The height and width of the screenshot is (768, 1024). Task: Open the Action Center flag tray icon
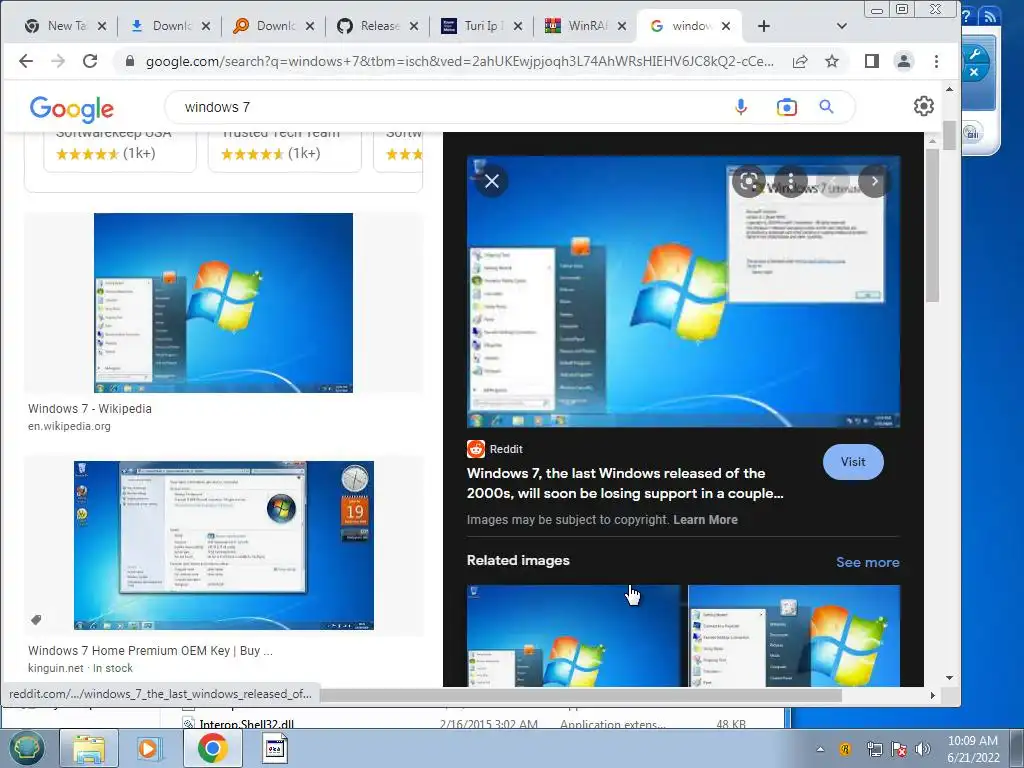click(x=899, y=749)
